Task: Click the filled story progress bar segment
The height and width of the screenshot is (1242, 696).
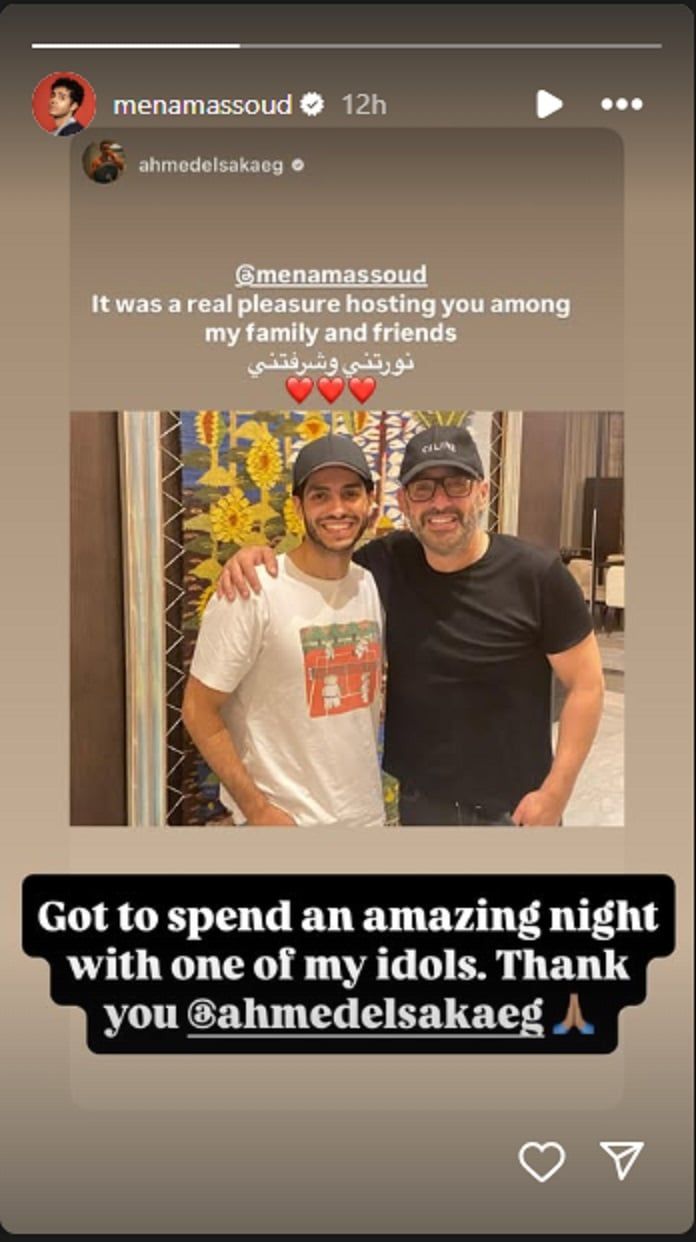Action: pyautogui.click(x=136, y=45)
